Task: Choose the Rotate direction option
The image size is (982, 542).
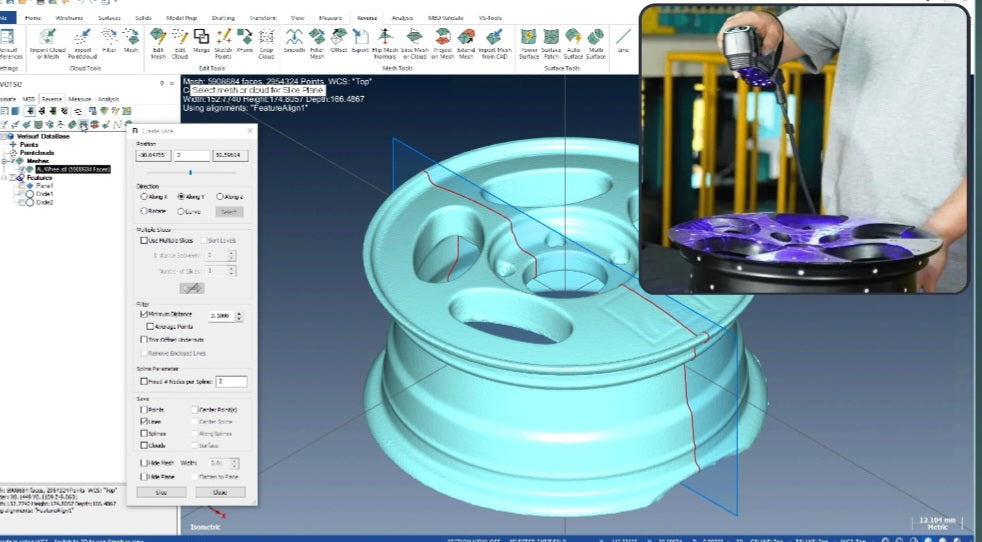Action: 144,211
